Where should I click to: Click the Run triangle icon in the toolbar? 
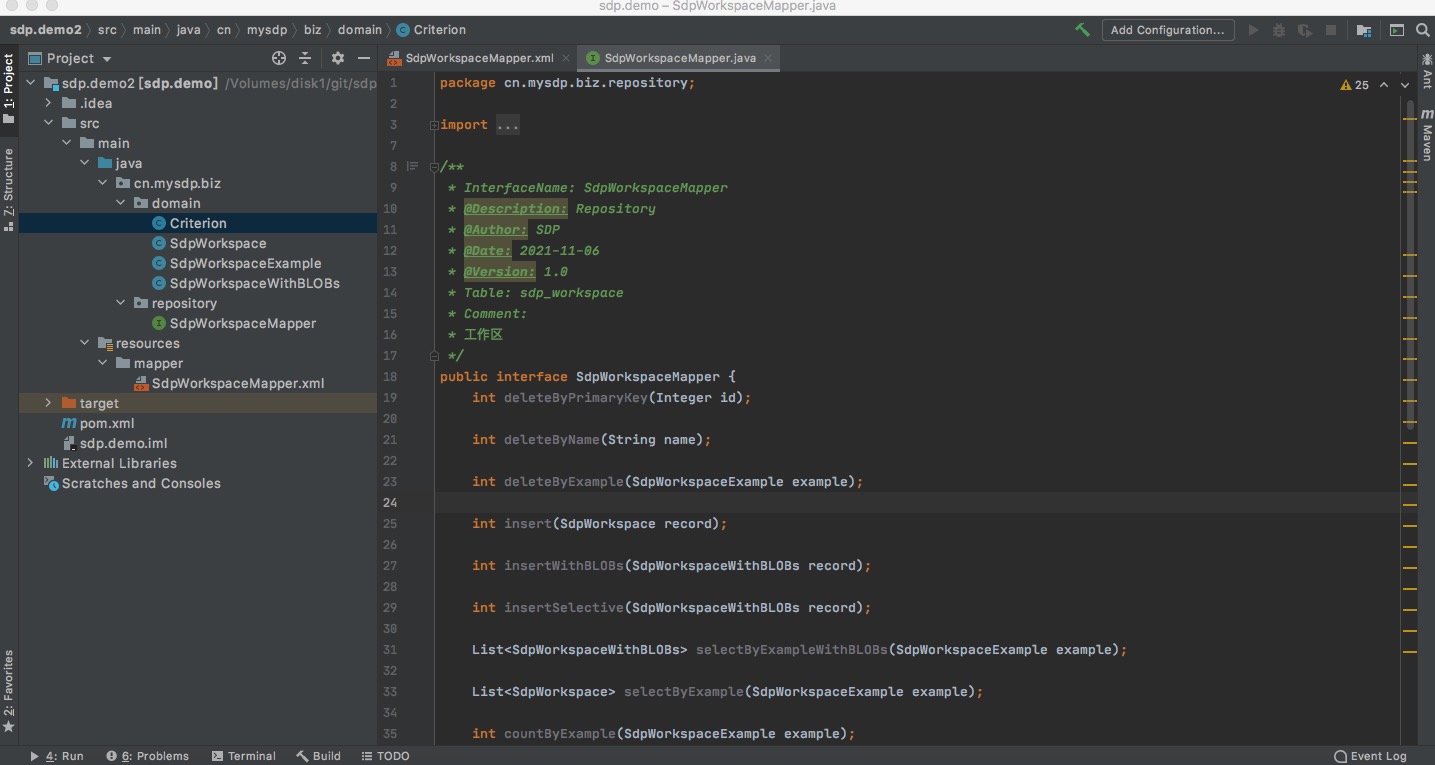coord(1253,30)
